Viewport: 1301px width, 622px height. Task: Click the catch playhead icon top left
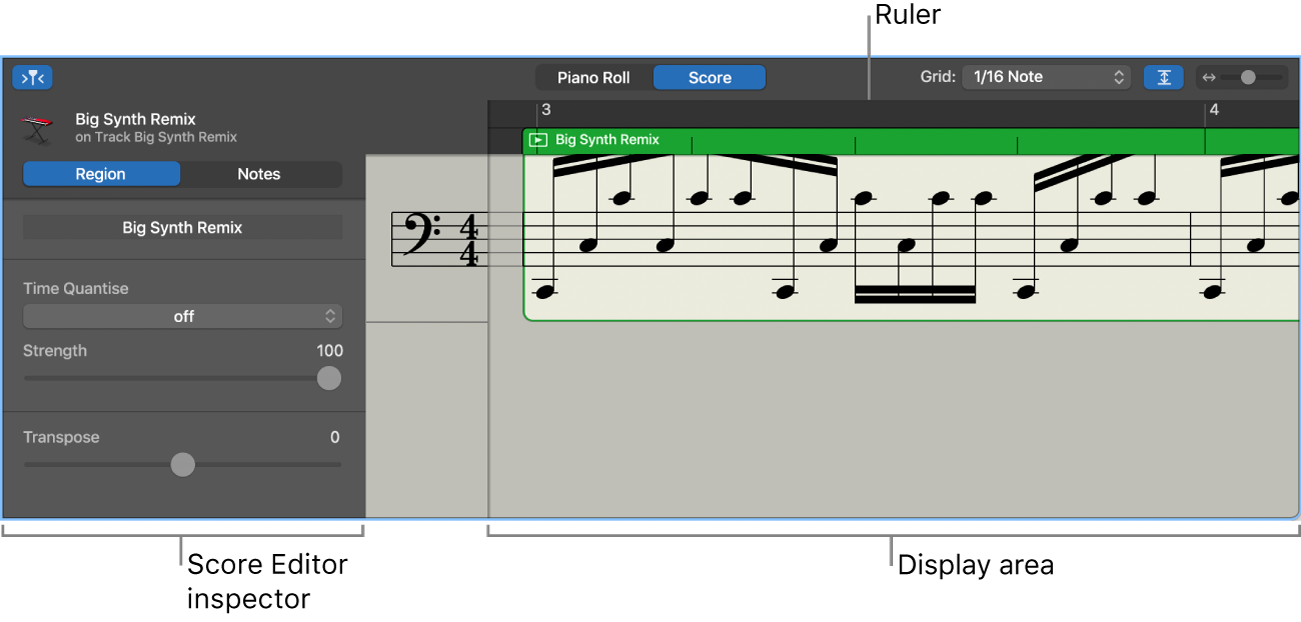pos(31,77)
